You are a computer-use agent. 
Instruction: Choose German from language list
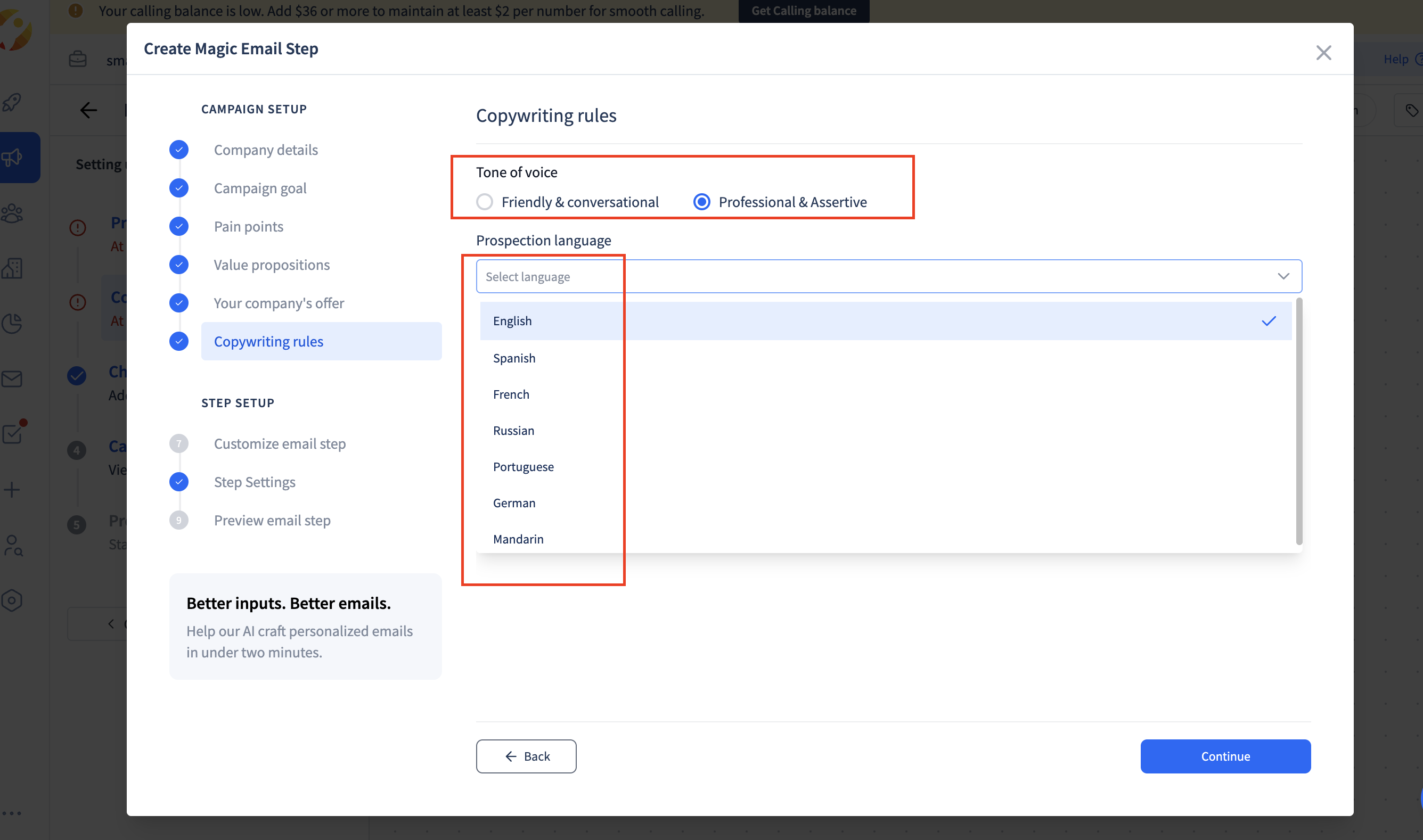(514, 503)
